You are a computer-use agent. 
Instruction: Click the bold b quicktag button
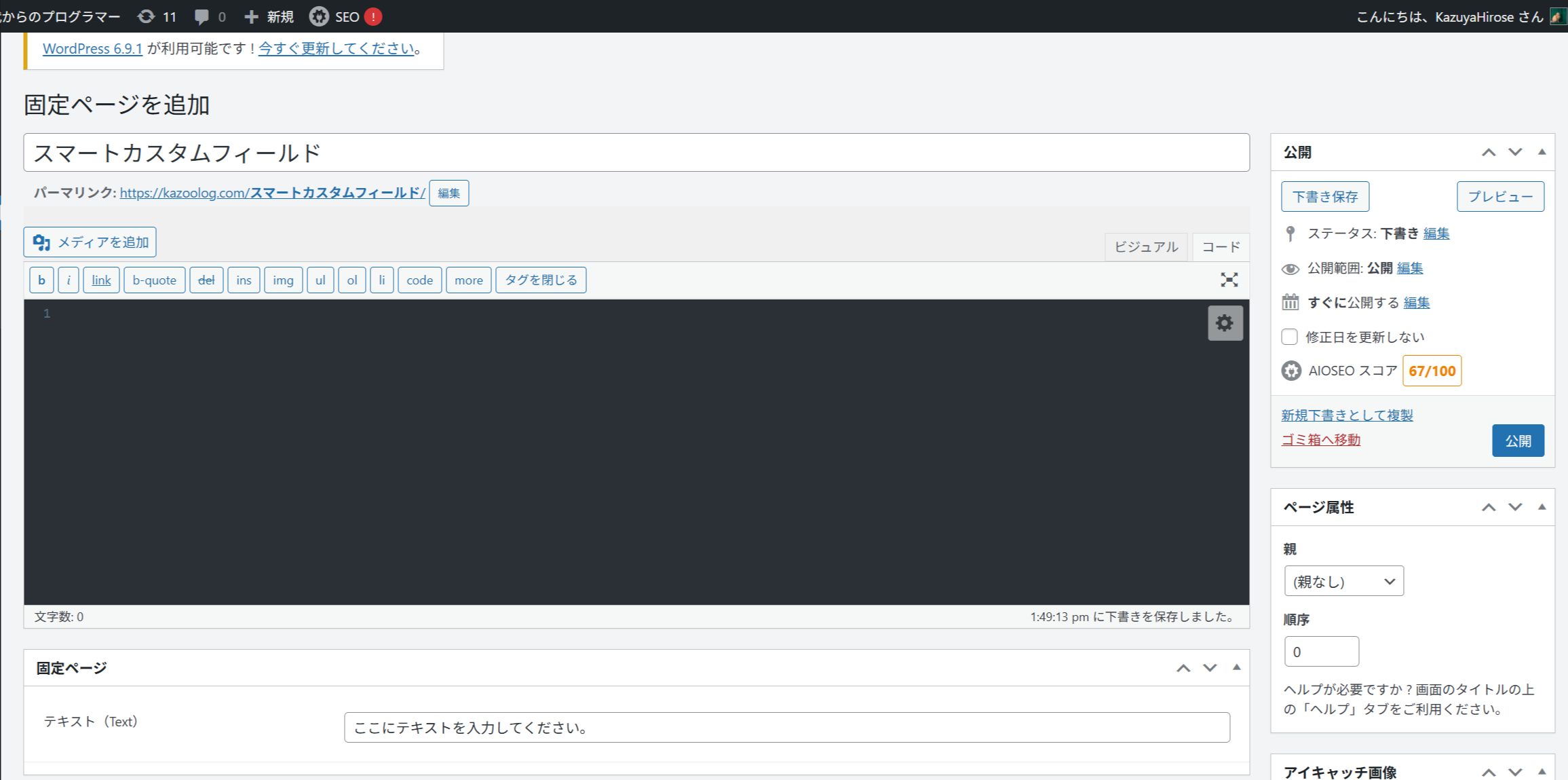41,280
